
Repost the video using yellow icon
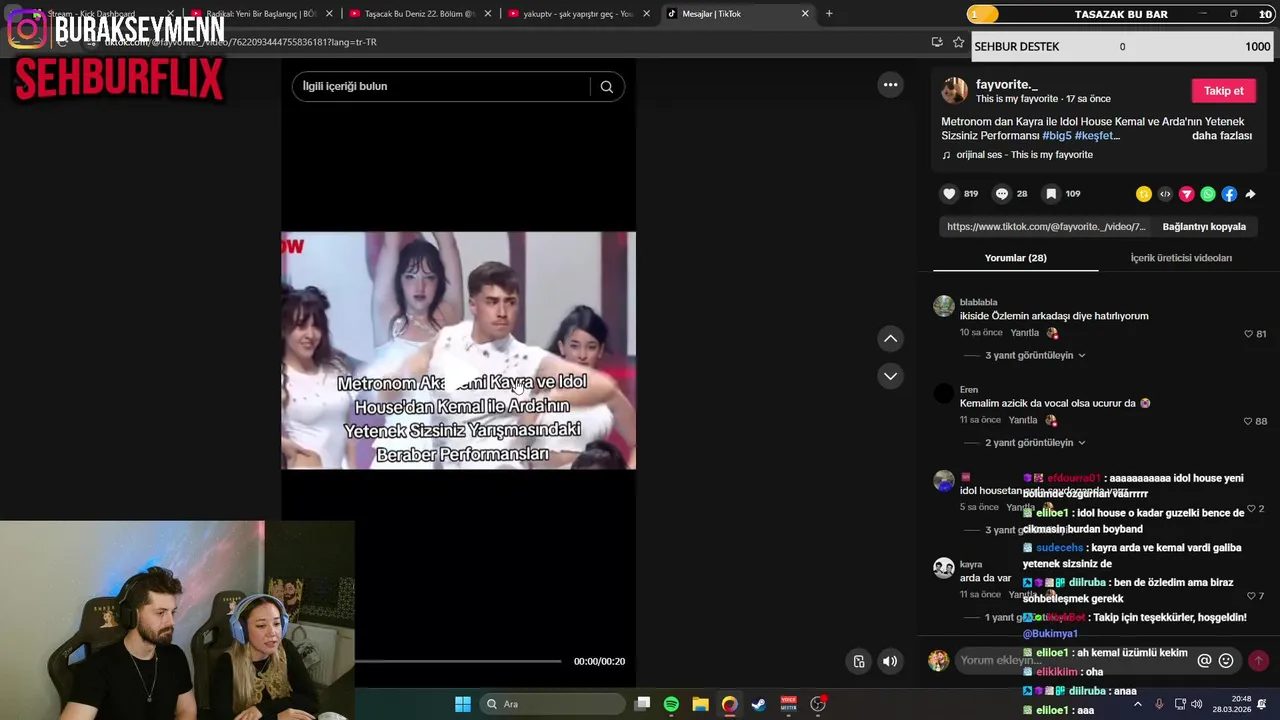pos(1144,194)
